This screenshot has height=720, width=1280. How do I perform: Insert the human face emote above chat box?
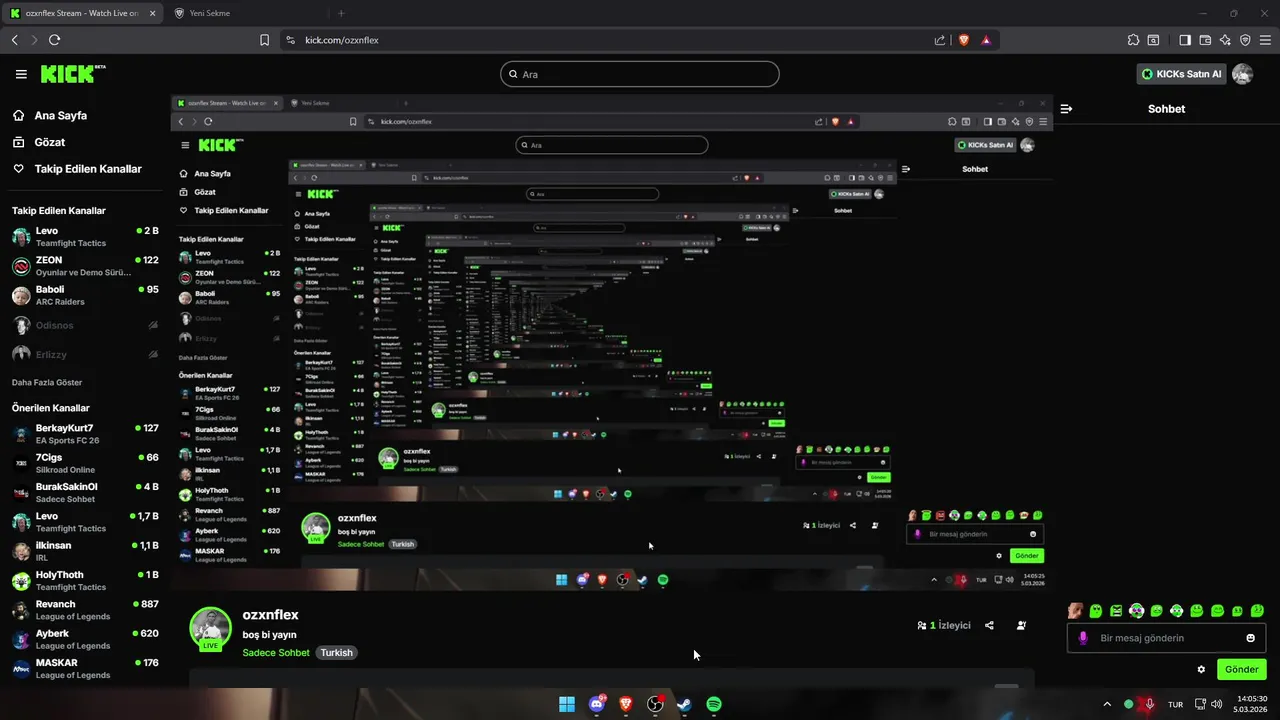pos(1075,610)
